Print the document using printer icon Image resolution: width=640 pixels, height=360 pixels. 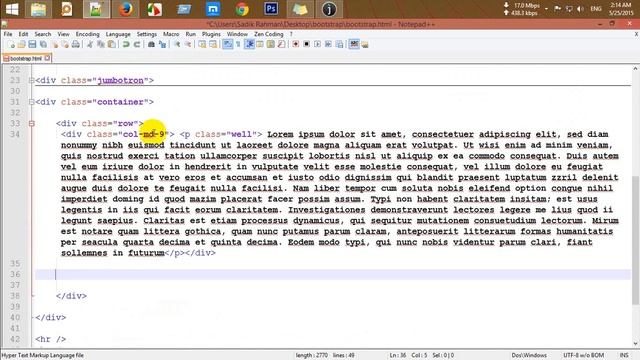[76, 44]
